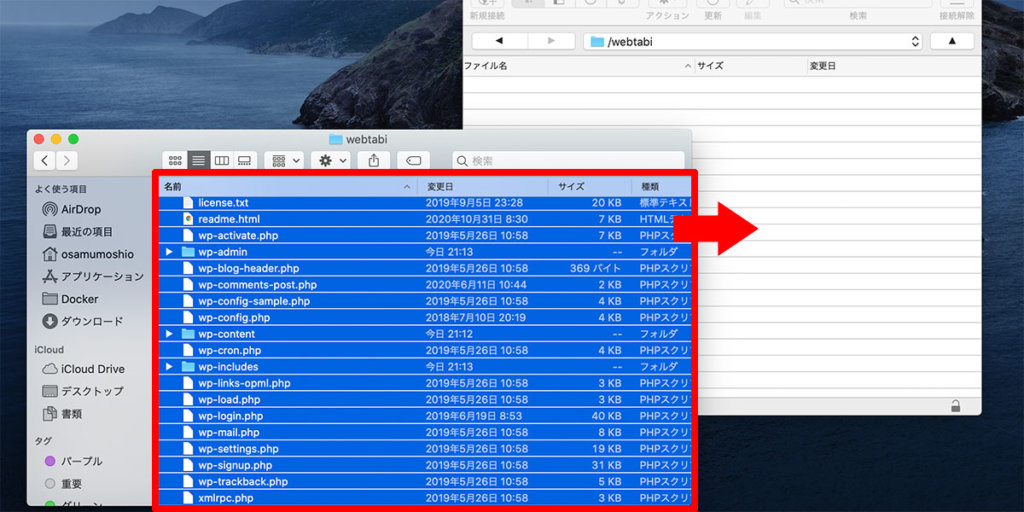Open Docker folder in sidebar
Screen dimensions: 1024x512
[x=79, y=299]
